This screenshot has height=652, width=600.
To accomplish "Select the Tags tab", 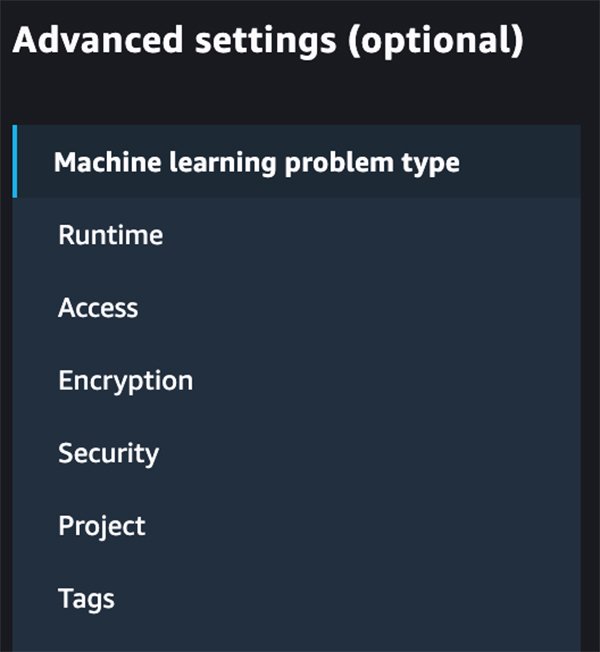I will pyautogui.click(x=86, y=599).
